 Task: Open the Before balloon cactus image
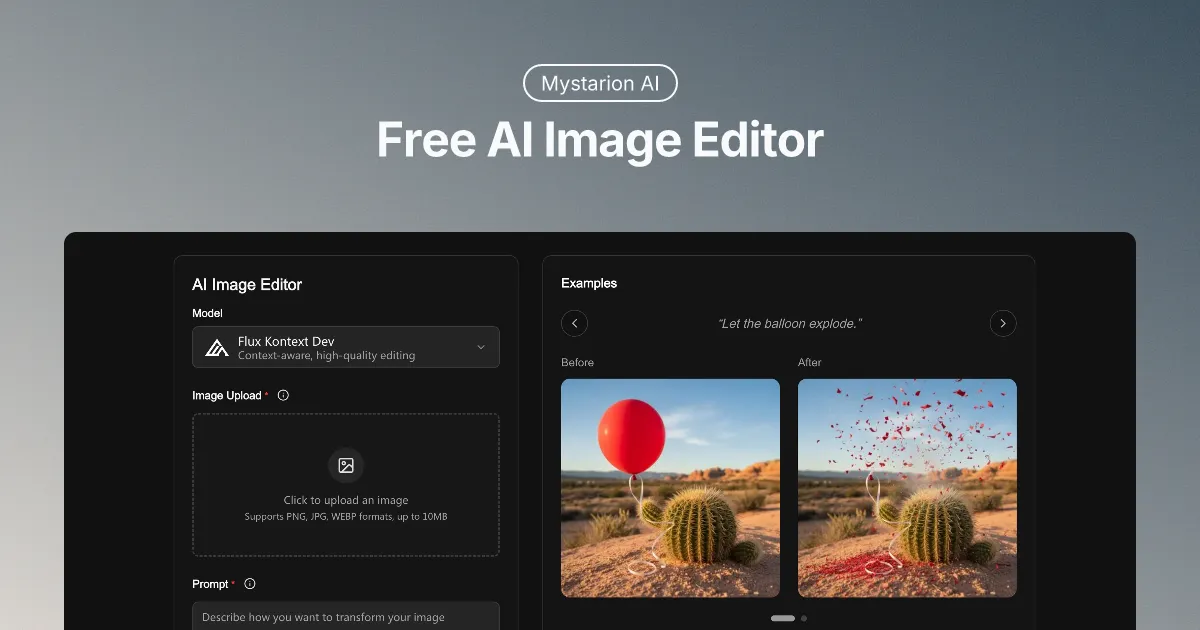(670, 488)
